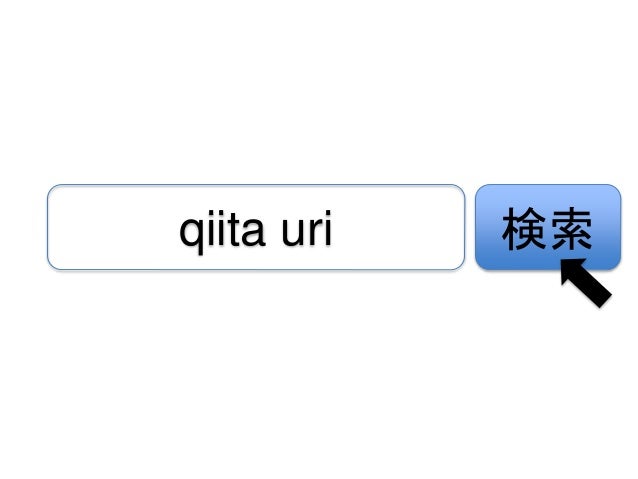Start the search for 'qiita uri'
Image resolution: width=638 pixels, height=479 pixels.
point(548,227)
